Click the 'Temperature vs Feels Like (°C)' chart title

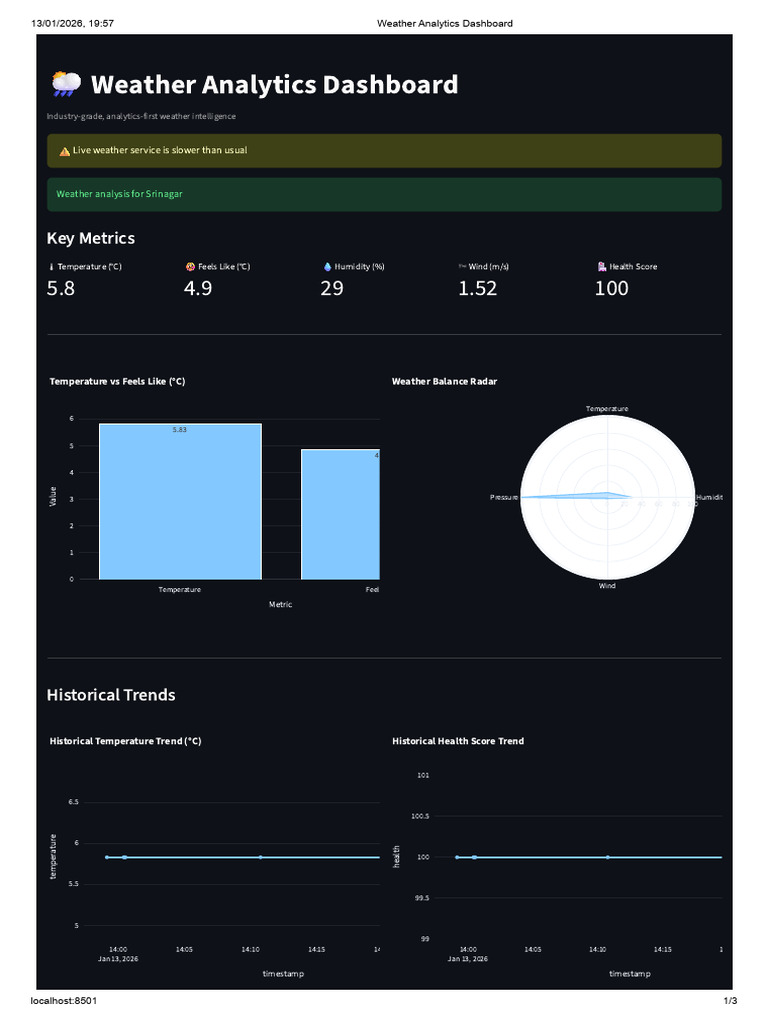pyautogui.click(x=118, y=381)
